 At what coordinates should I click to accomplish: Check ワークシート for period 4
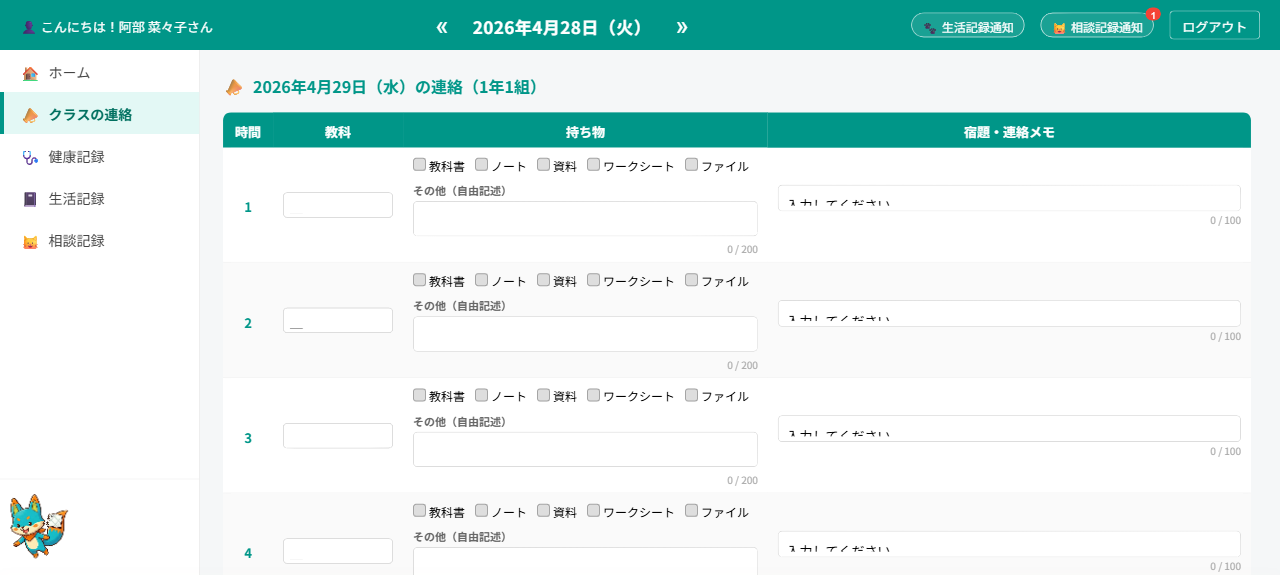click(x=594, y=511)
